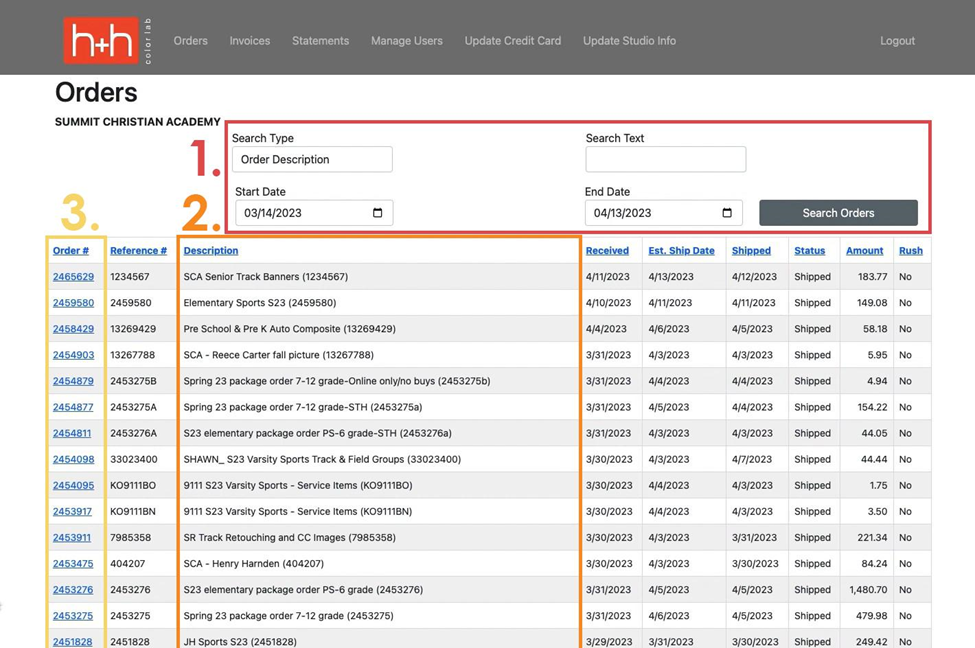Image resolution: width=975 pixels, height=648 pixels.
Task: Click into the Search Text field
Action: (x=665, y=159)
